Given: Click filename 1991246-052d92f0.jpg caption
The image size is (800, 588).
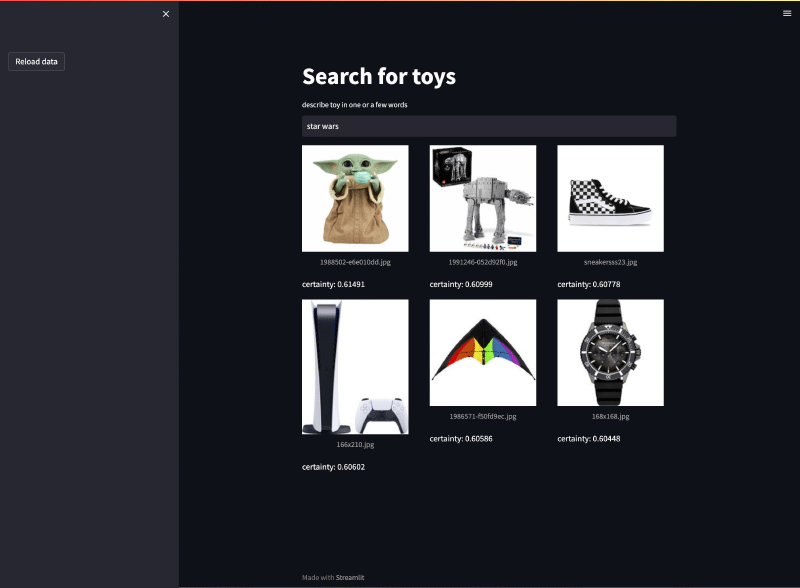Looking at the screenshot, I should pyautogui.click(x=483, y=262).
